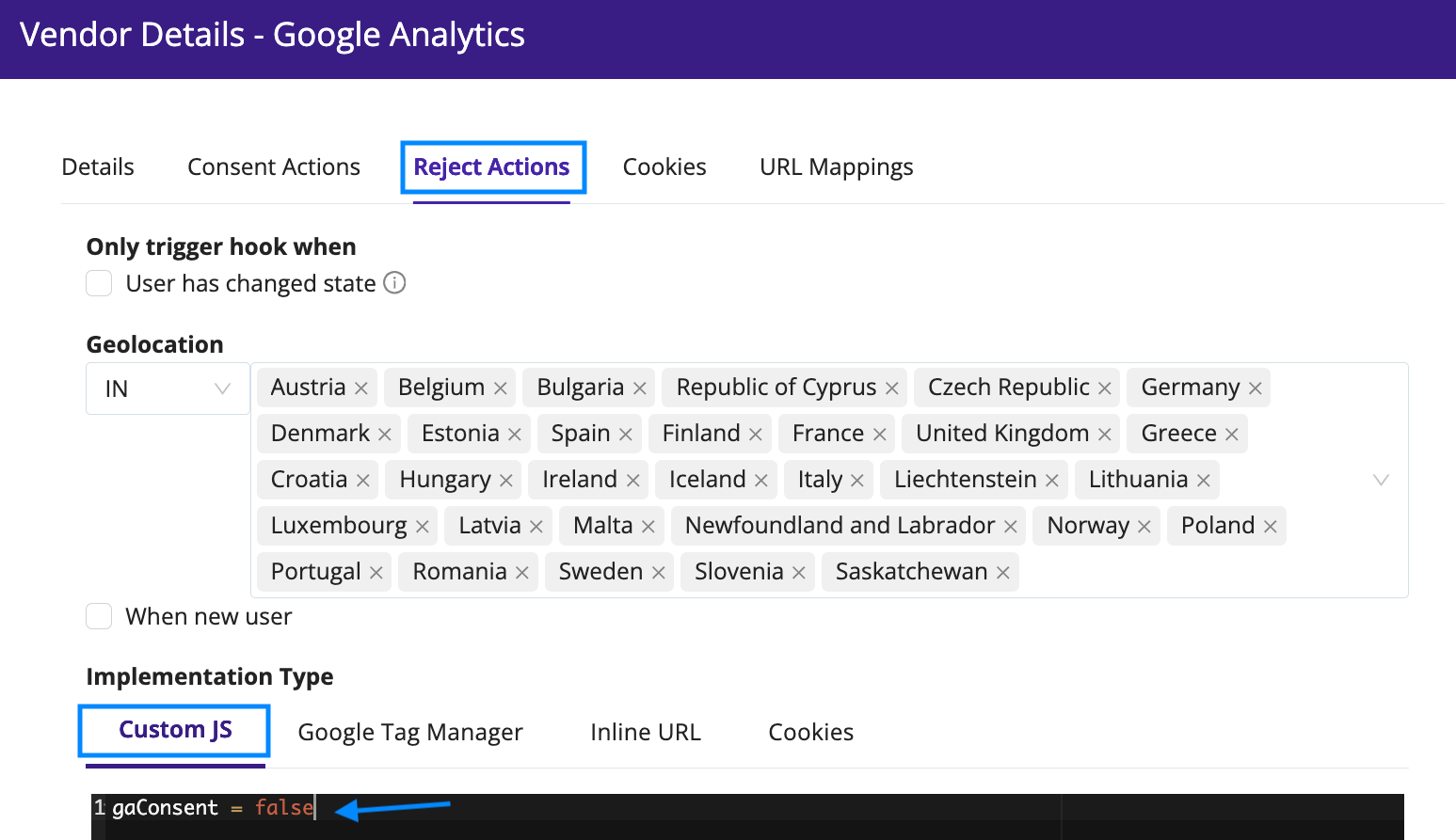Remove Ireland tag

tap(633, 480)
